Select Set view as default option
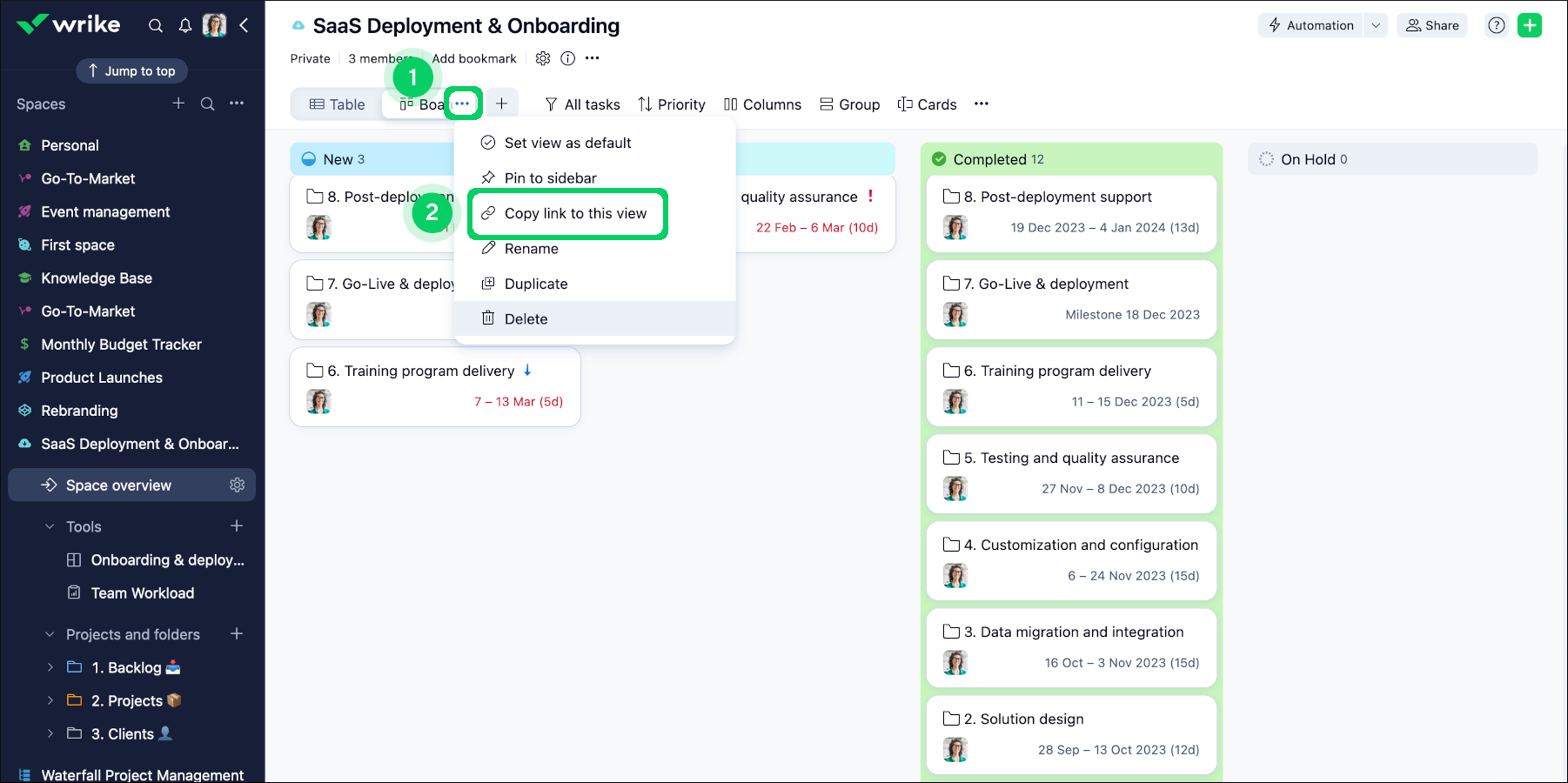 point(567,143)
